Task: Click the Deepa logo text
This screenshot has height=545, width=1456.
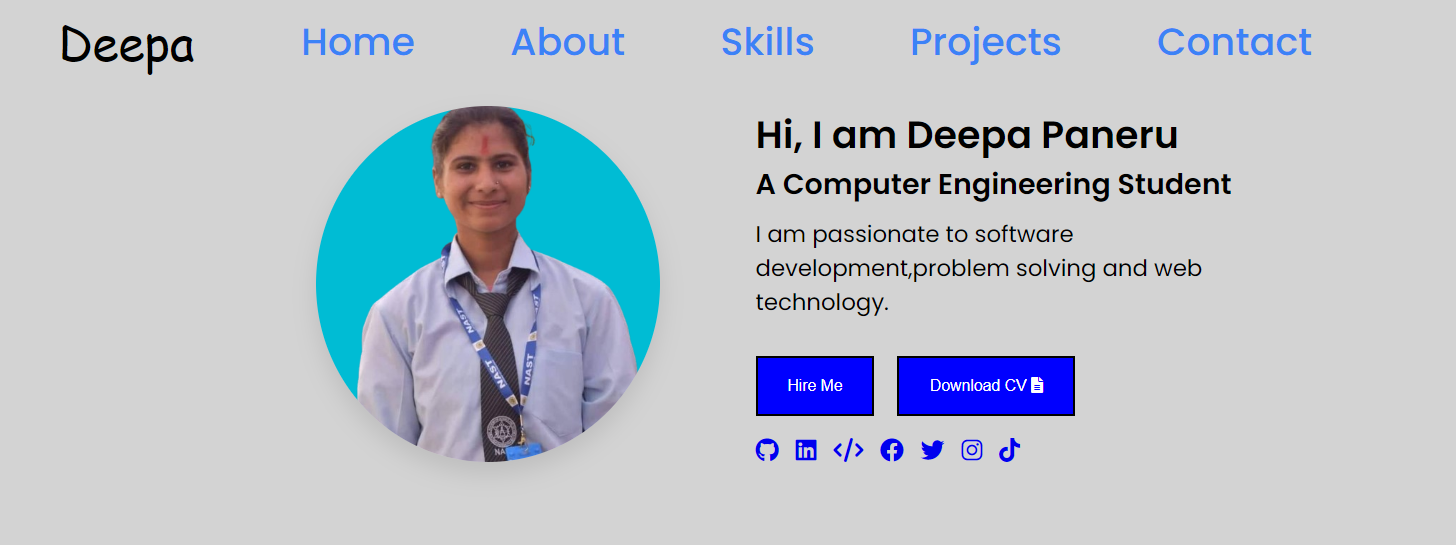Action: [x=127, y=46]
